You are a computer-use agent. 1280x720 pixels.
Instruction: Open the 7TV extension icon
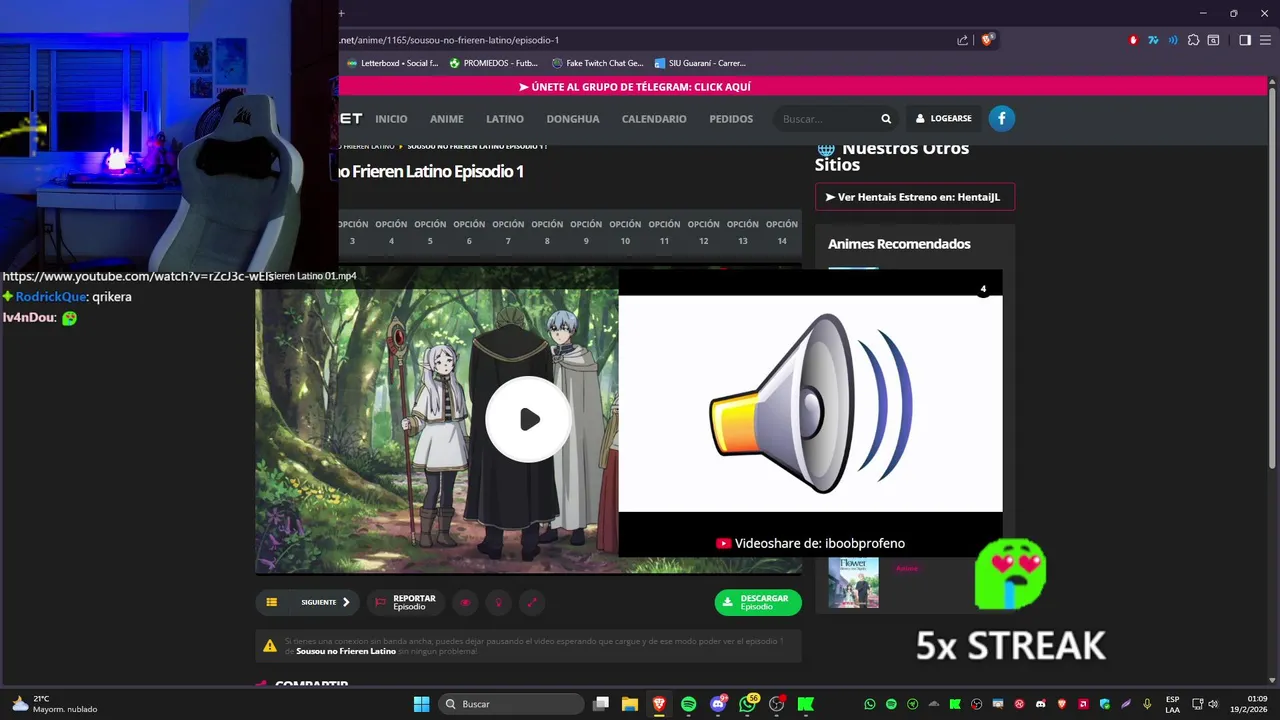[1153, 40]
